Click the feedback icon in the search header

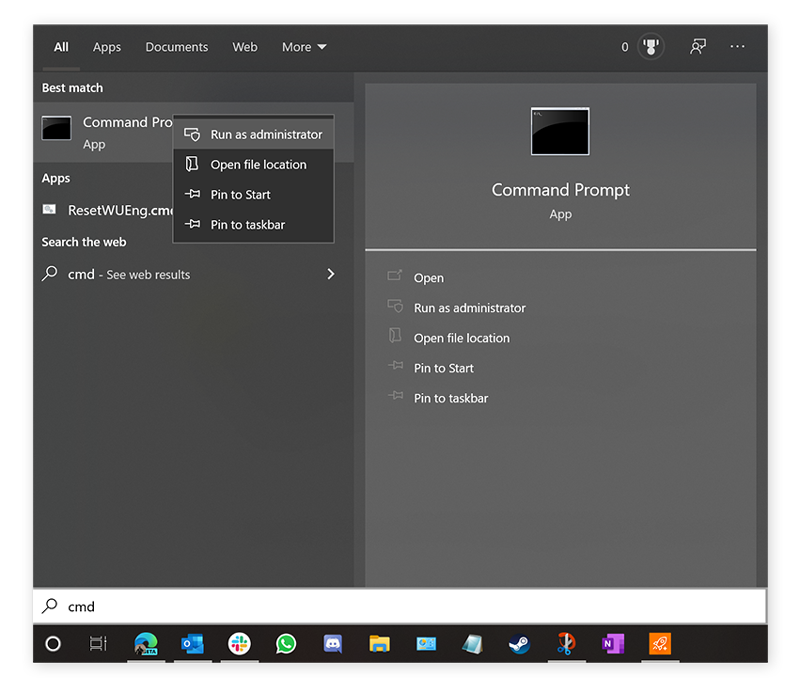(x=698, y=46)
